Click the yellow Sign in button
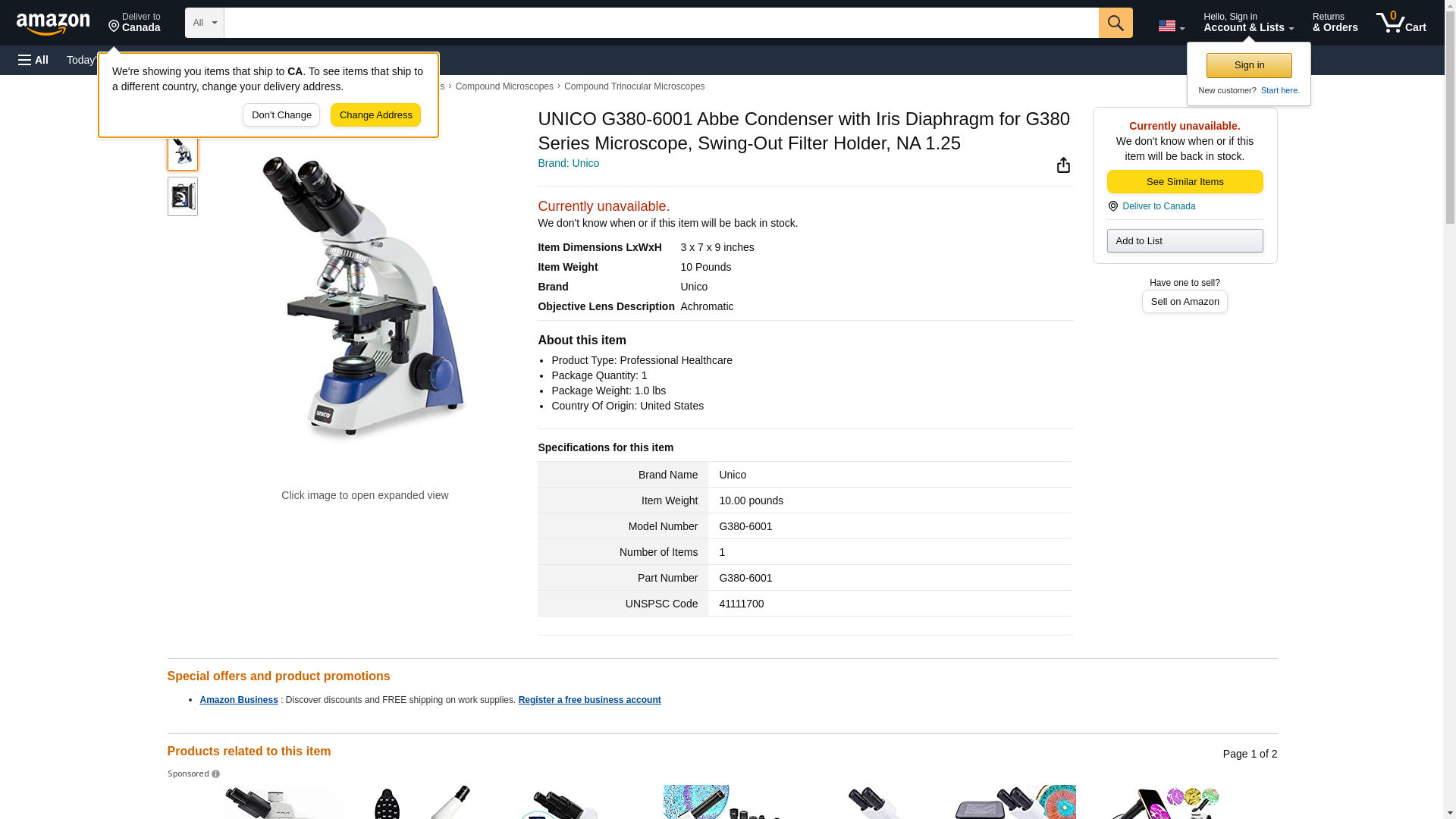 click(x=1249, y=65)
